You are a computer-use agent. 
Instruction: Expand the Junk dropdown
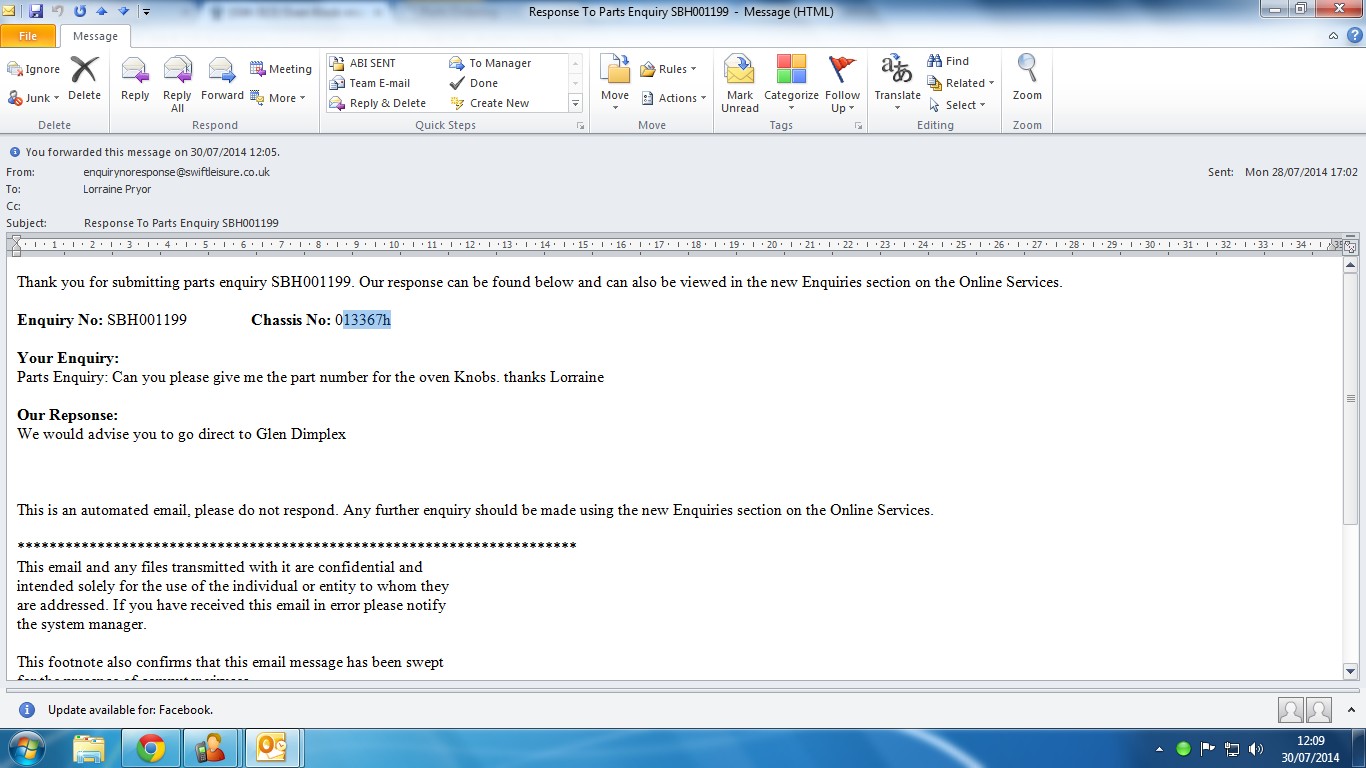coord(34,98)
